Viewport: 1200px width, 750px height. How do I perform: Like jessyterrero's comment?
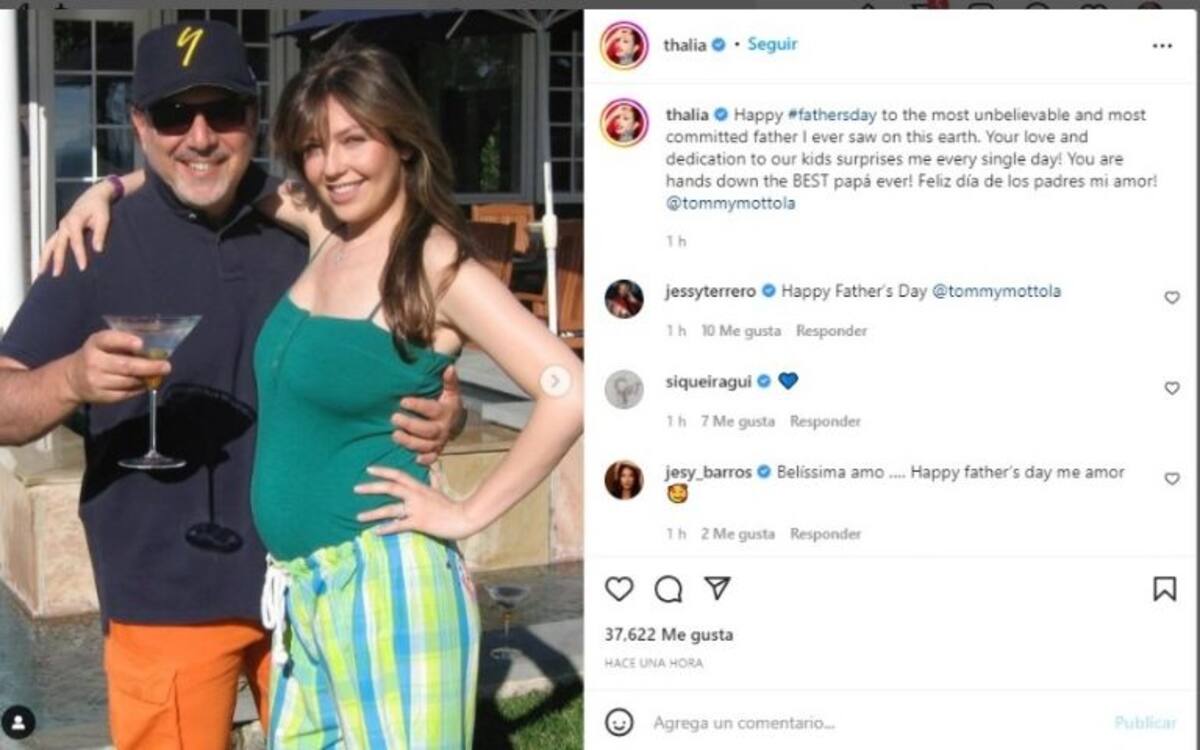1172,297
